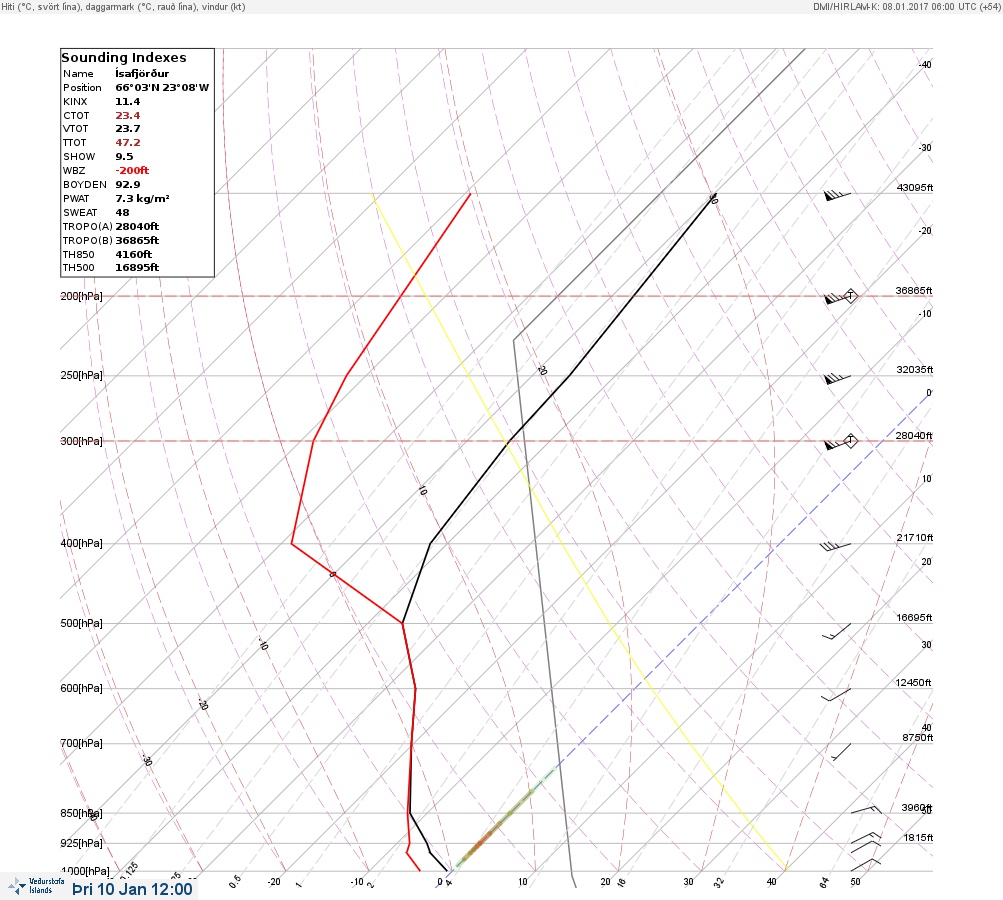Click the 43095ft altitude label
Viewport: 1003px width, 900px height.
tap(915, 187)
